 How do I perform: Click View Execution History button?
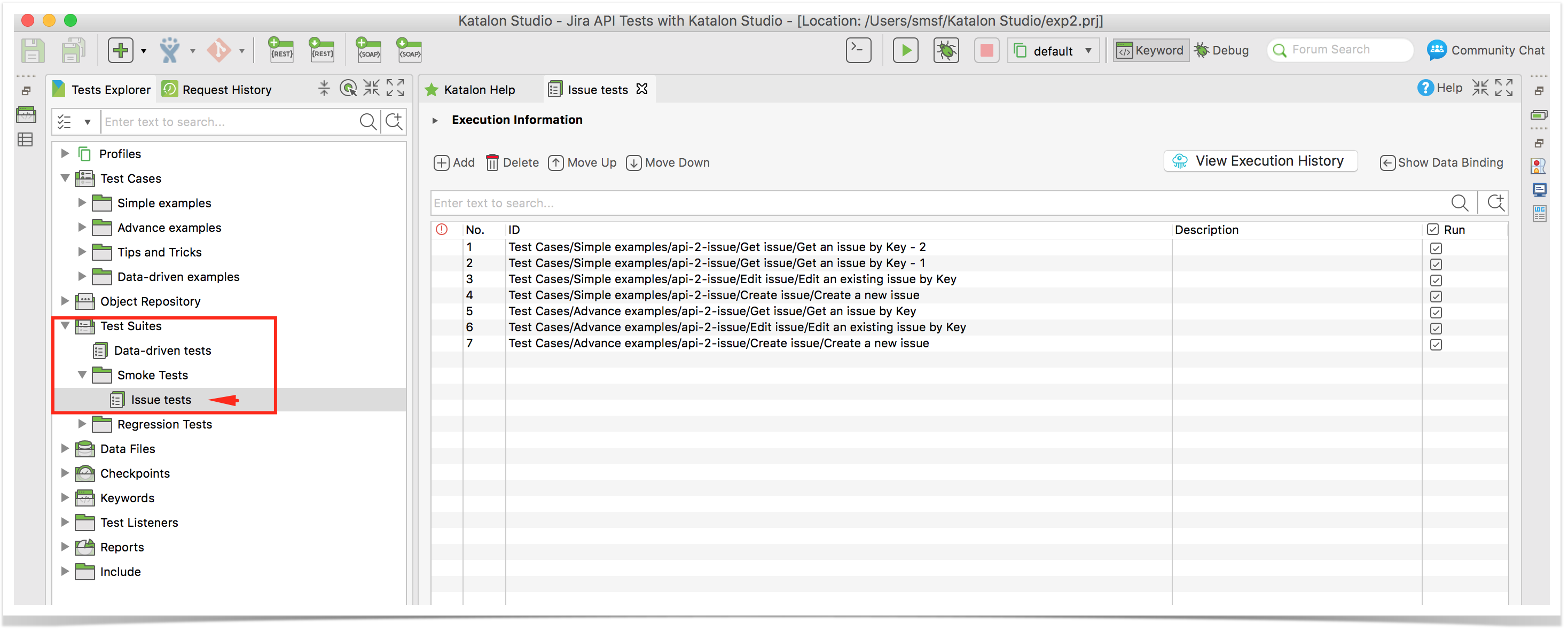[1260, 161]
